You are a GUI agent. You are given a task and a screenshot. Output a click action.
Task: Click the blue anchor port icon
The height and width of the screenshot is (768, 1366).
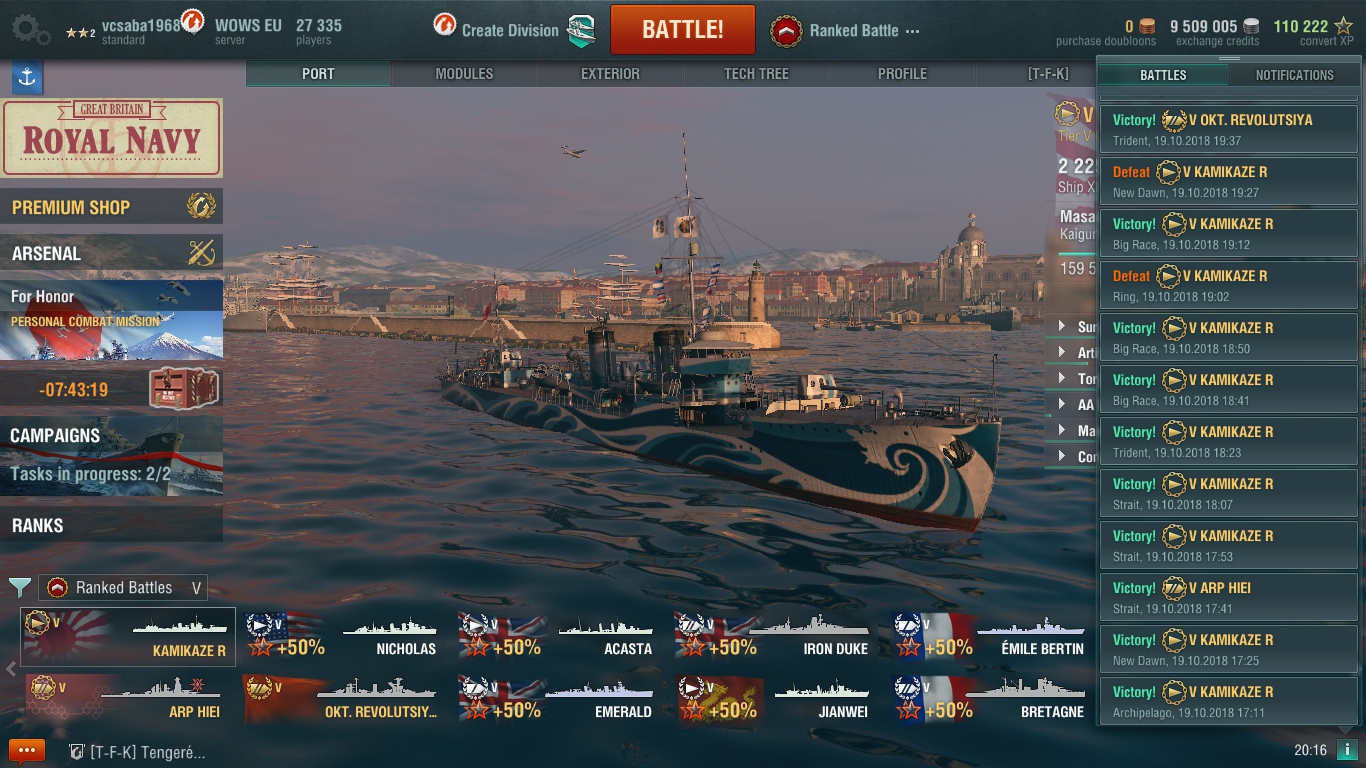[27, 78]
